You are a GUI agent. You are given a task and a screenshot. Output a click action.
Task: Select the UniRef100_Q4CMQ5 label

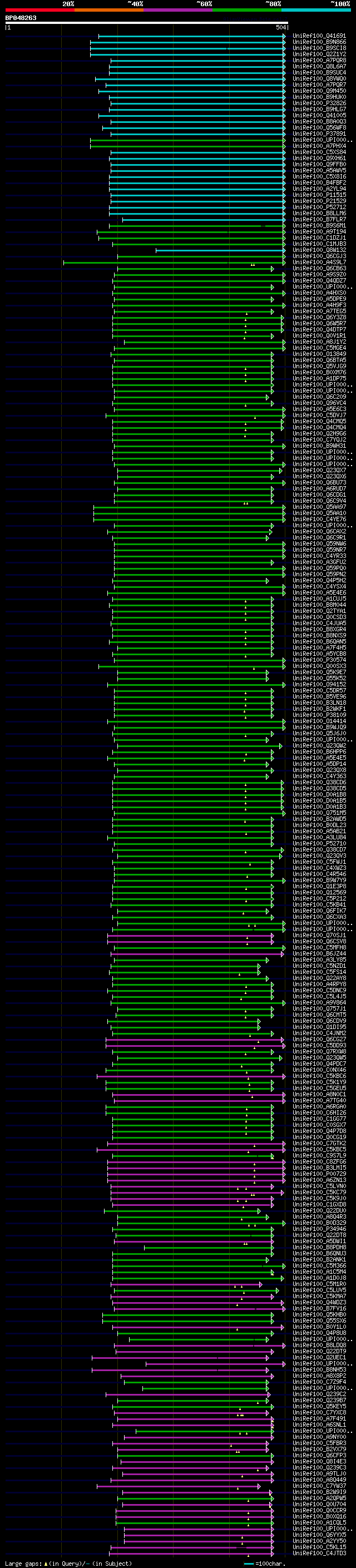coord(319,422)
